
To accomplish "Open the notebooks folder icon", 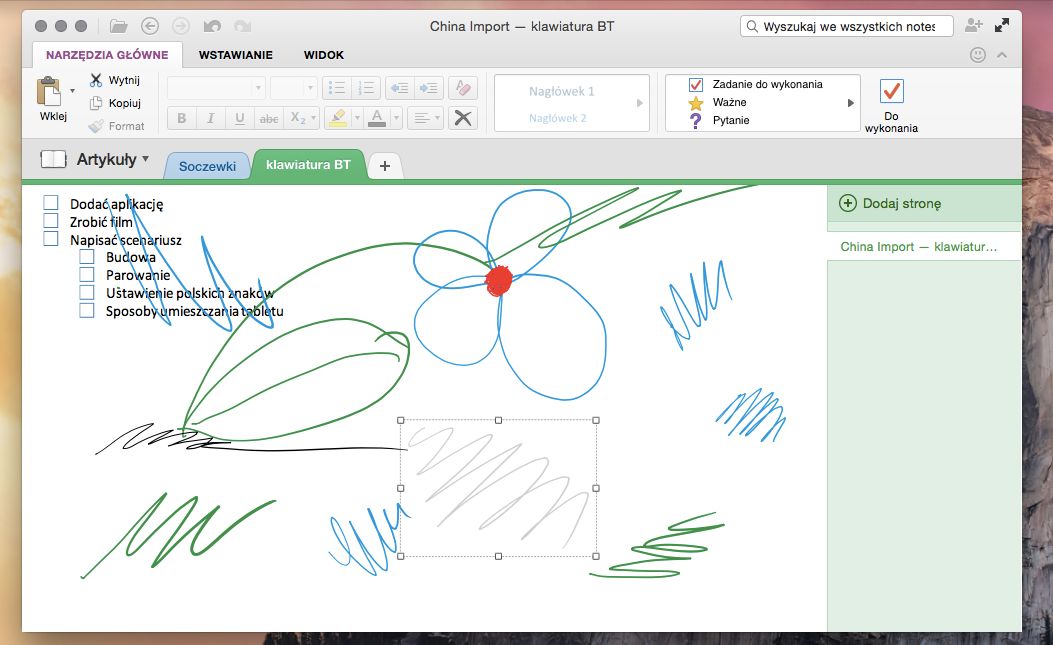I will tap(118, 26).
